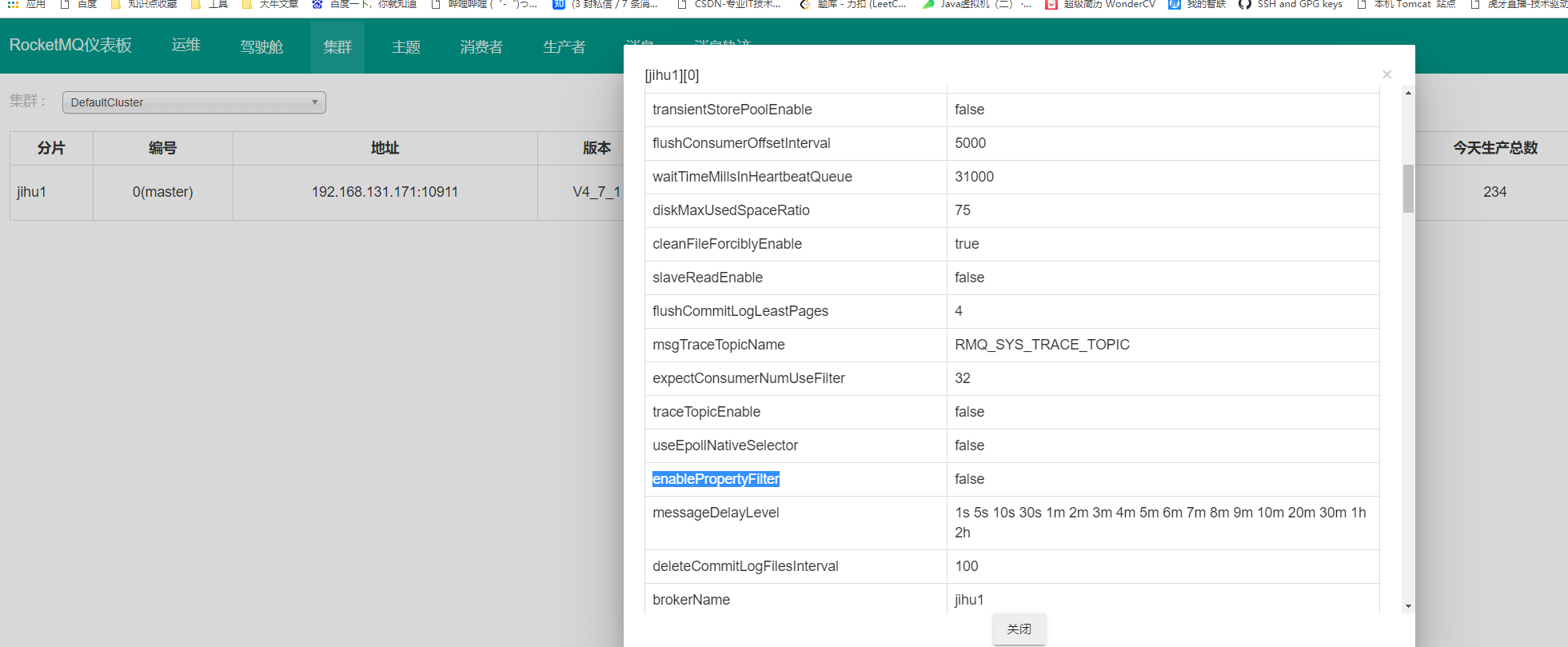The height and width of the screenshot is (647, 1568).
Task: Select the brokerName property name
Action: tap(691, 600)
